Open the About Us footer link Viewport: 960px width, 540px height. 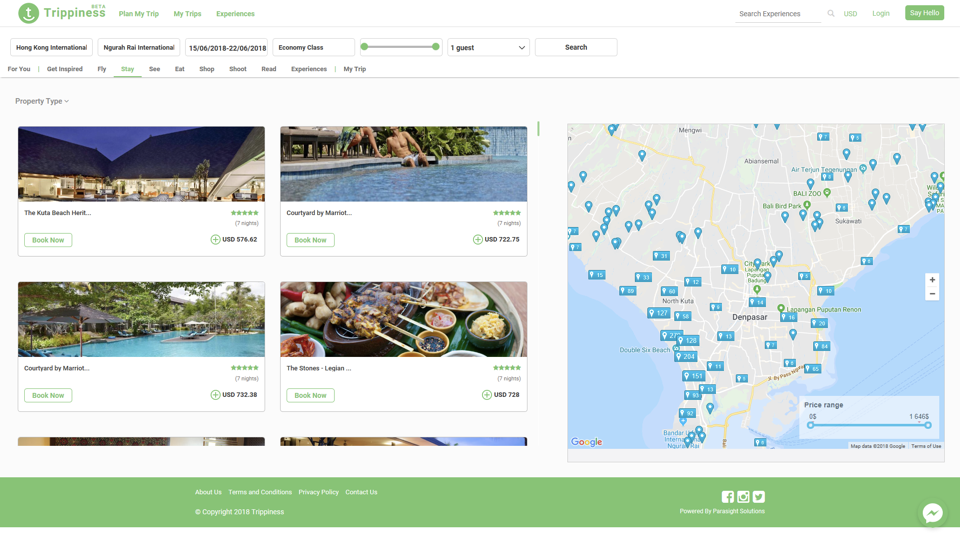(x=208, y=492)
